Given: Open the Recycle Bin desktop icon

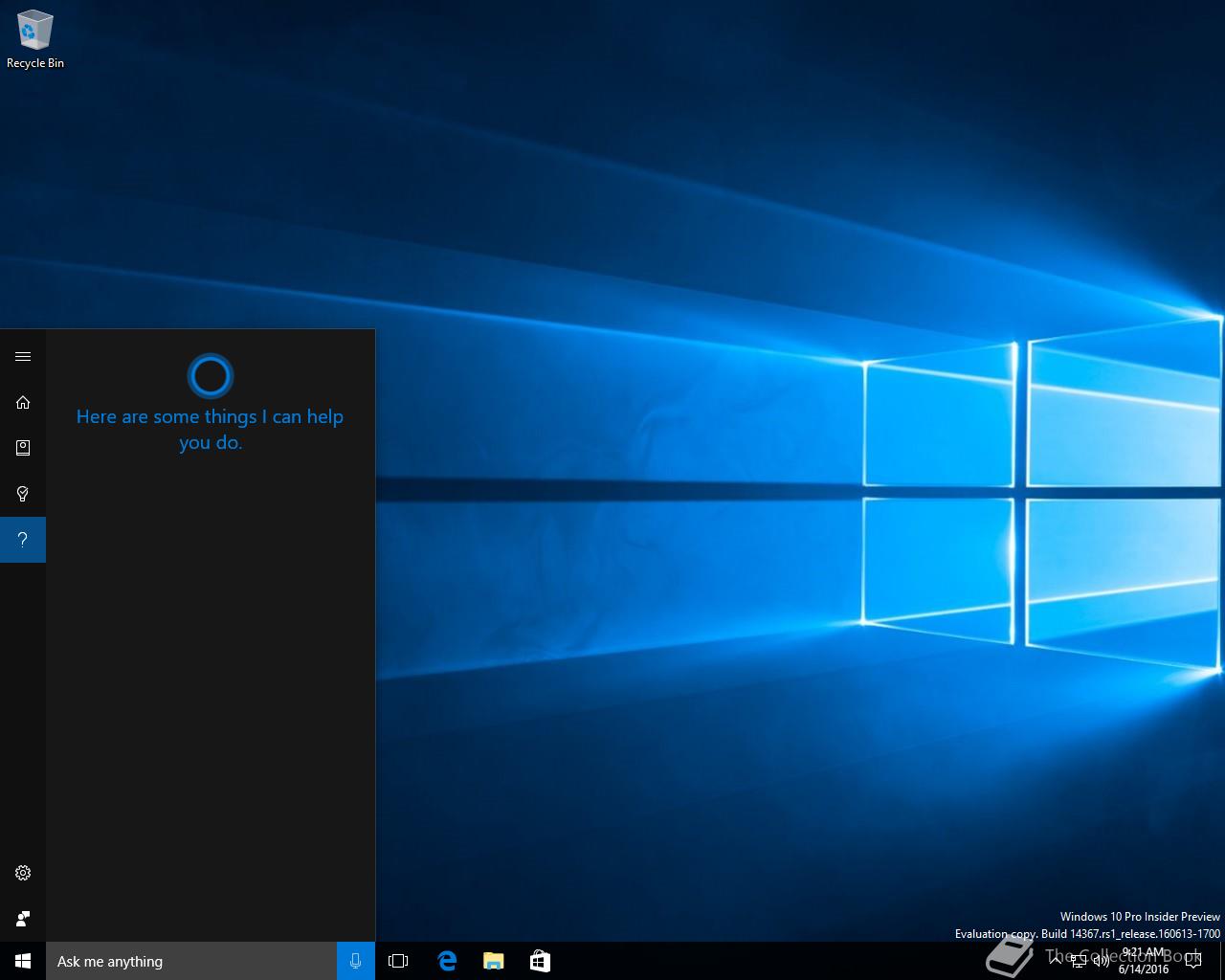Looking at the screenshot, I should [34, 40].
